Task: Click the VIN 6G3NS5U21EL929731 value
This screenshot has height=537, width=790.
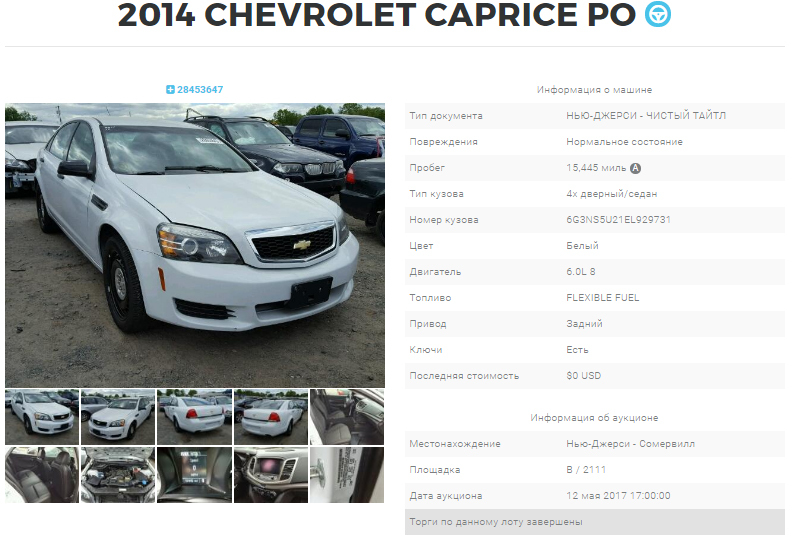Action: 618,220
